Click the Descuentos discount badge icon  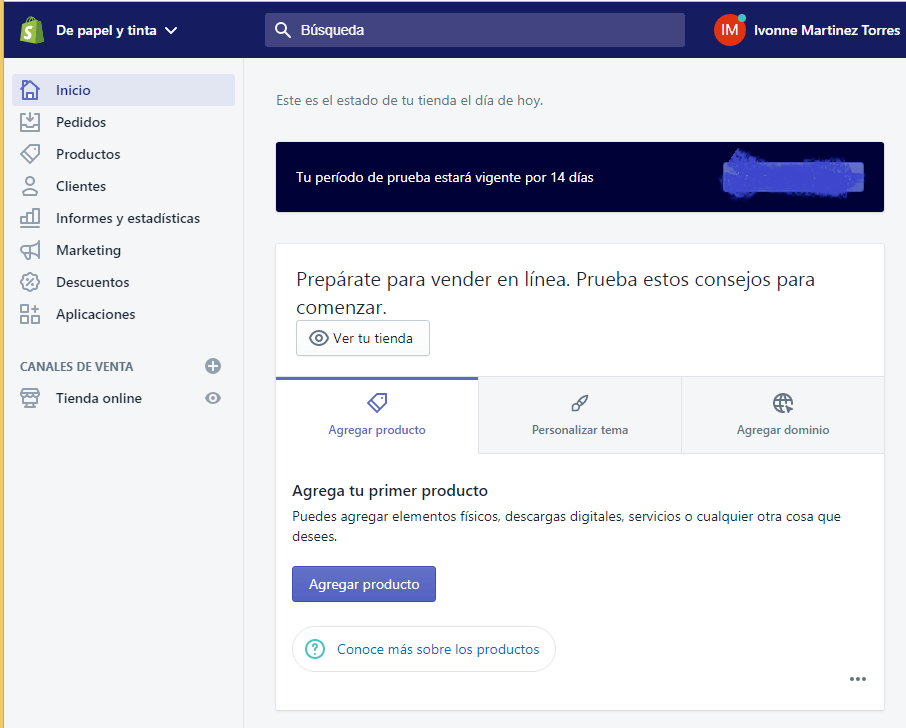tap(30, 282)
